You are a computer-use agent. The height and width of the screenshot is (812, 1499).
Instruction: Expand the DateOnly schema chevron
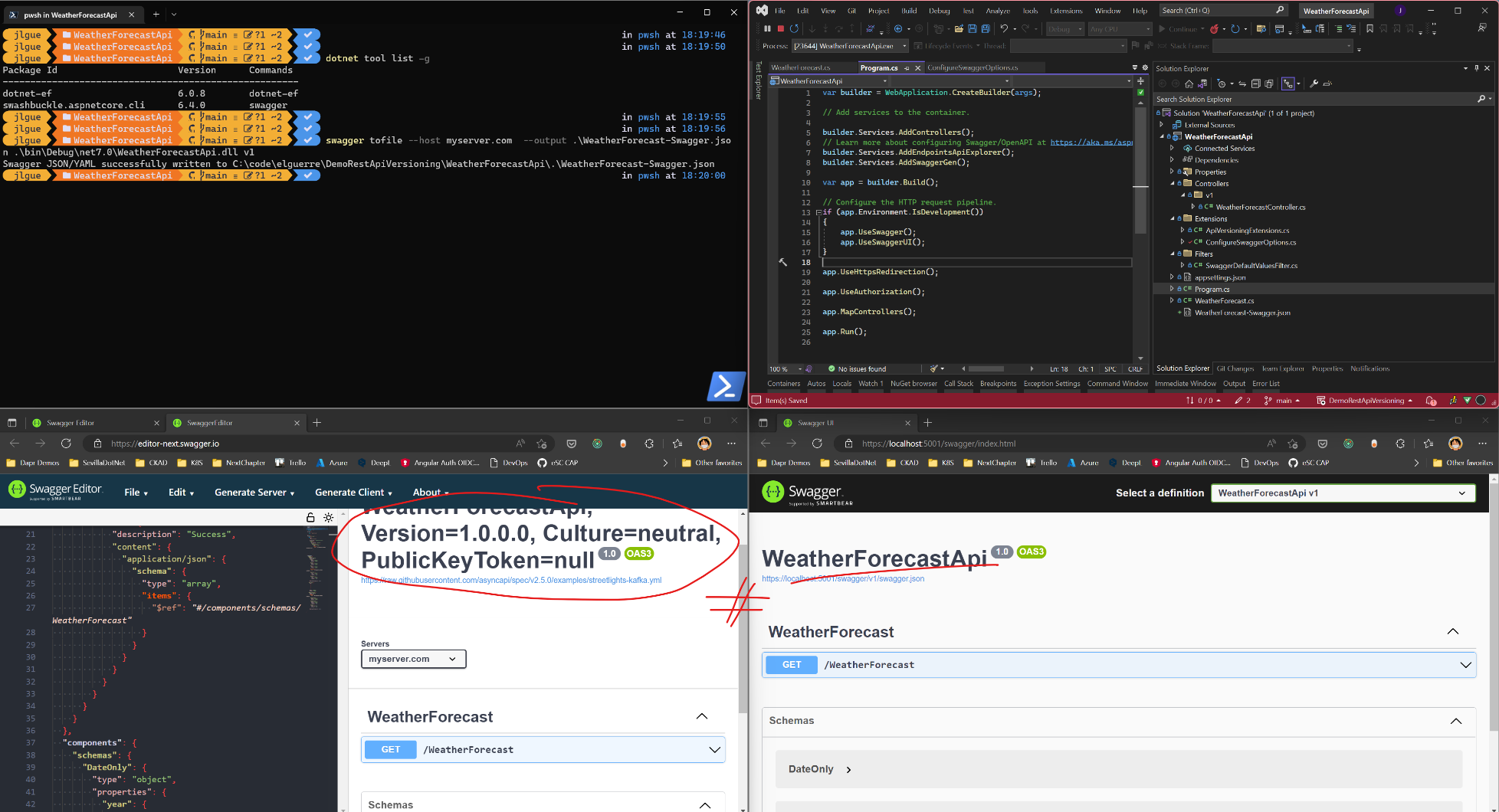coord(848,770)
